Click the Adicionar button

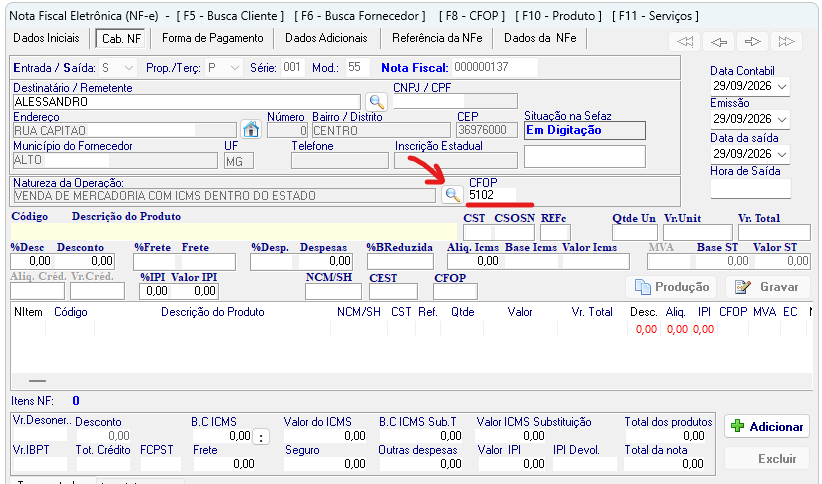[767, 426]
